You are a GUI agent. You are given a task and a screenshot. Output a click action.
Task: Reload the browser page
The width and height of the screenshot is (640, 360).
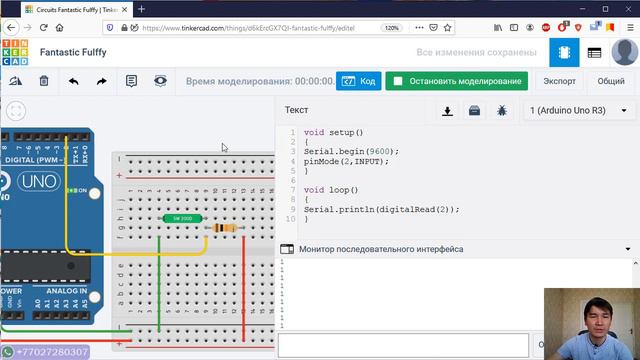point(44,28)
